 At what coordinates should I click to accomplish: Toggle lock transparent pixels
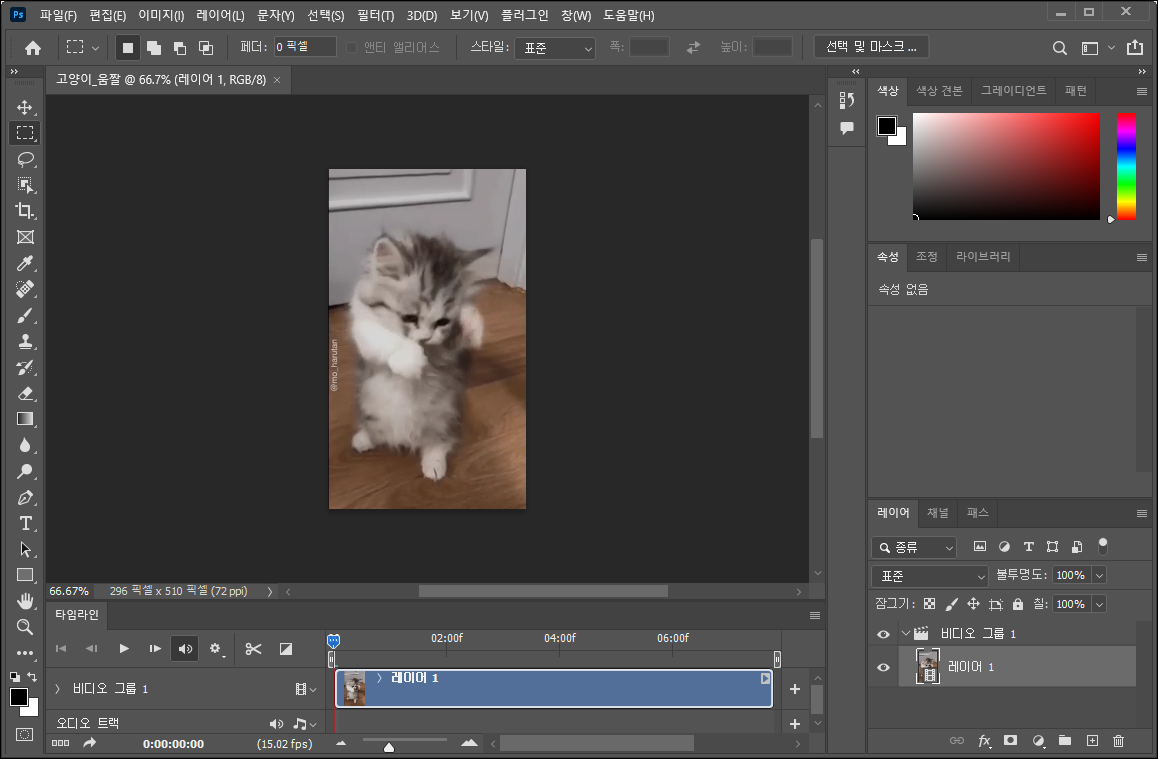coord(930,604)
